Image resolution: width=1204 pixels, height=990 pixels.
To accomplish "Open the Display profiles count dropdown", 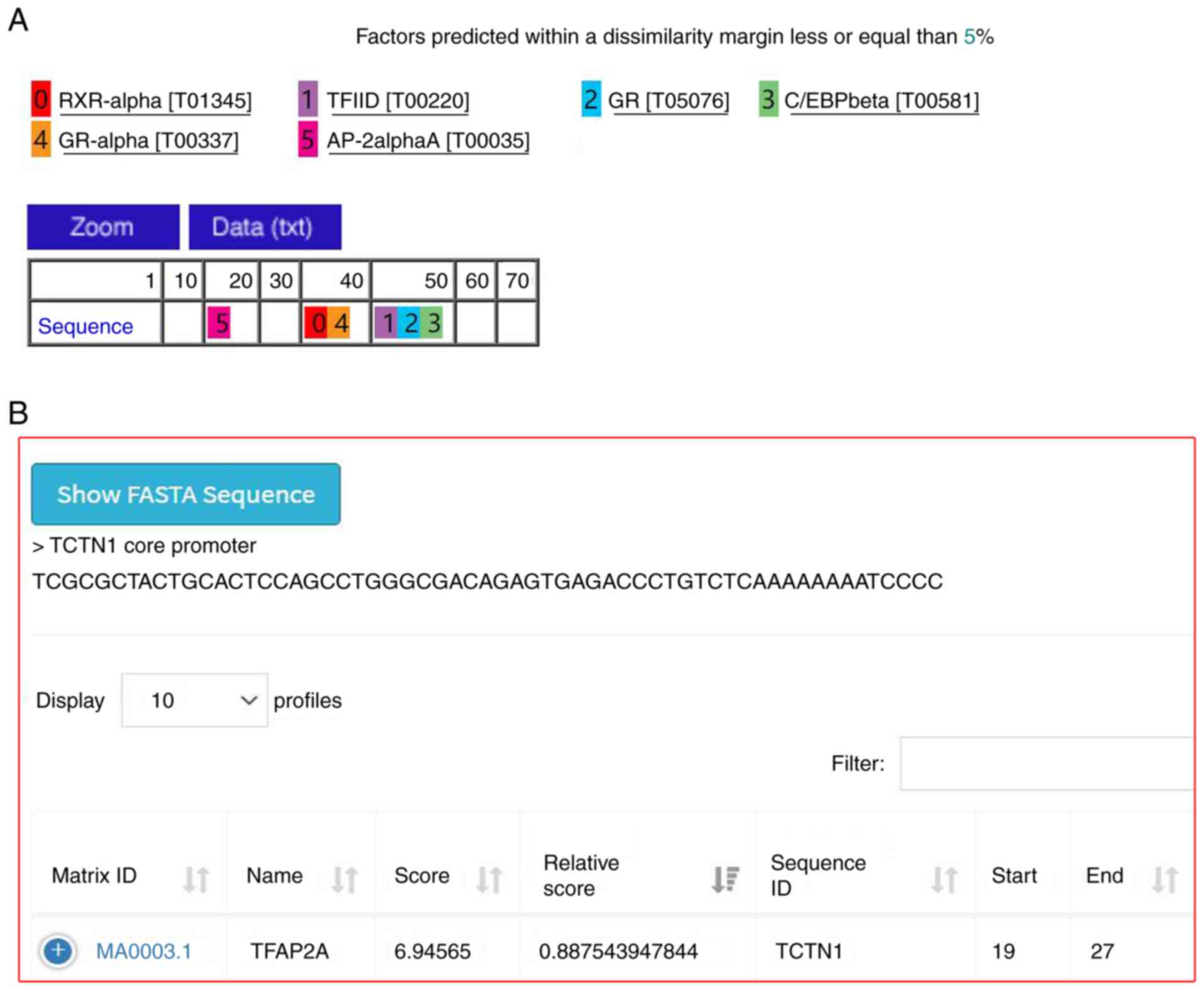I will [194, 700].
